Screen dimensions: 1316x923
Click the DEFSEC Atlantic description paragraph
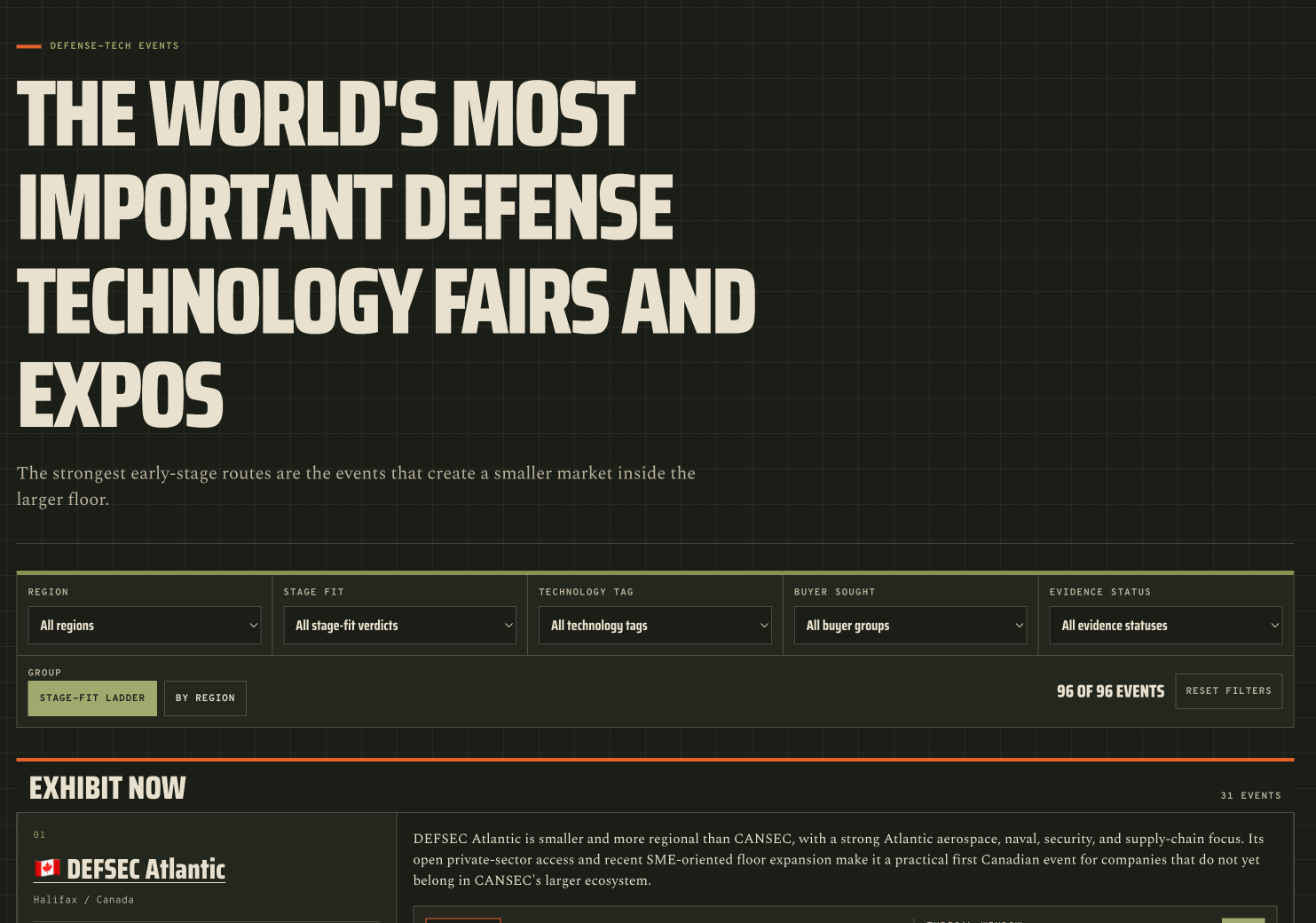[839, 859]
